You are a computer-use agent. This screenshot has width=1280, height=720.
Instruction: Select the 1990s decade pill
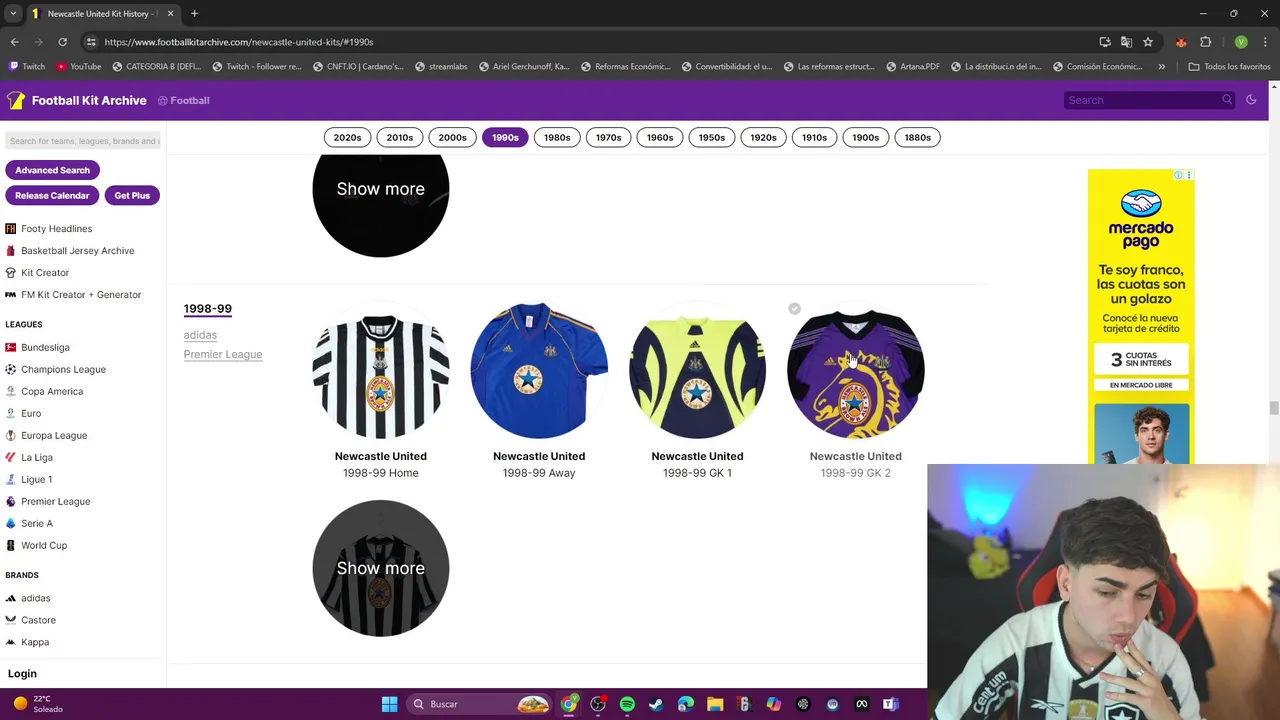(505, 138)
